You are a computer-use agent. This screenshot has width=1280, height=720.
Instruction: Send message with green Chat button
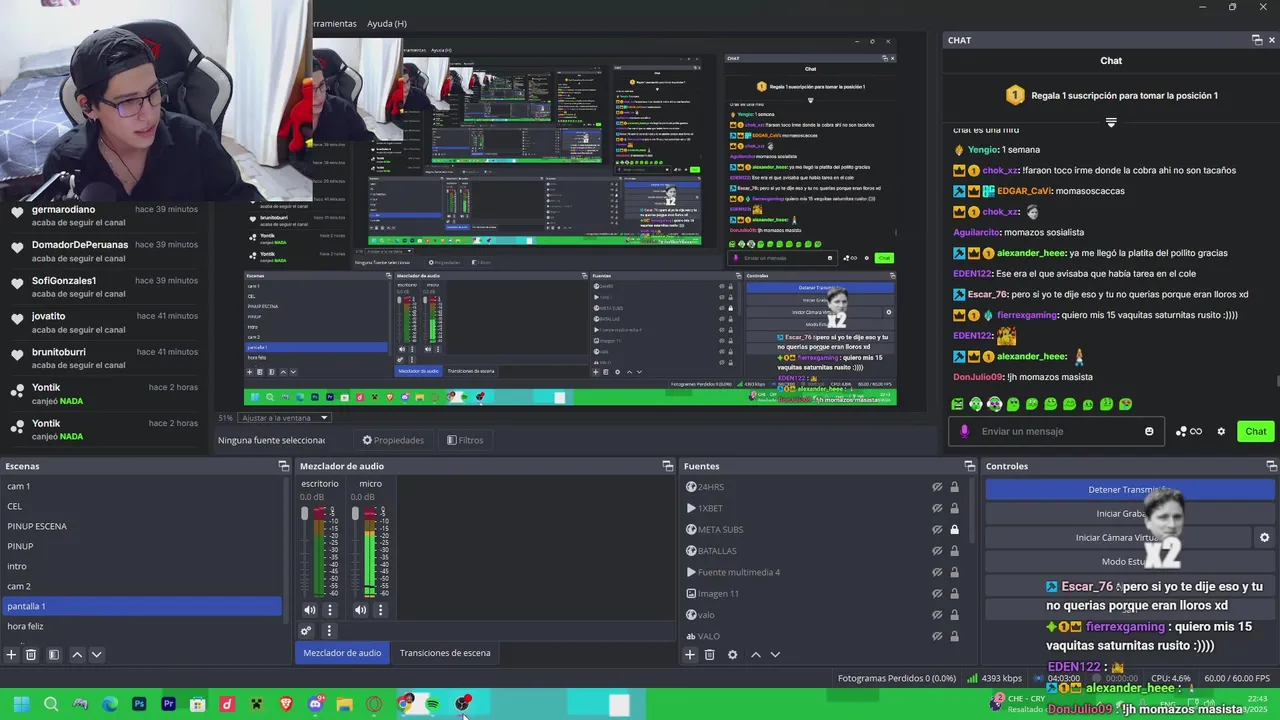pos(1255,431)
